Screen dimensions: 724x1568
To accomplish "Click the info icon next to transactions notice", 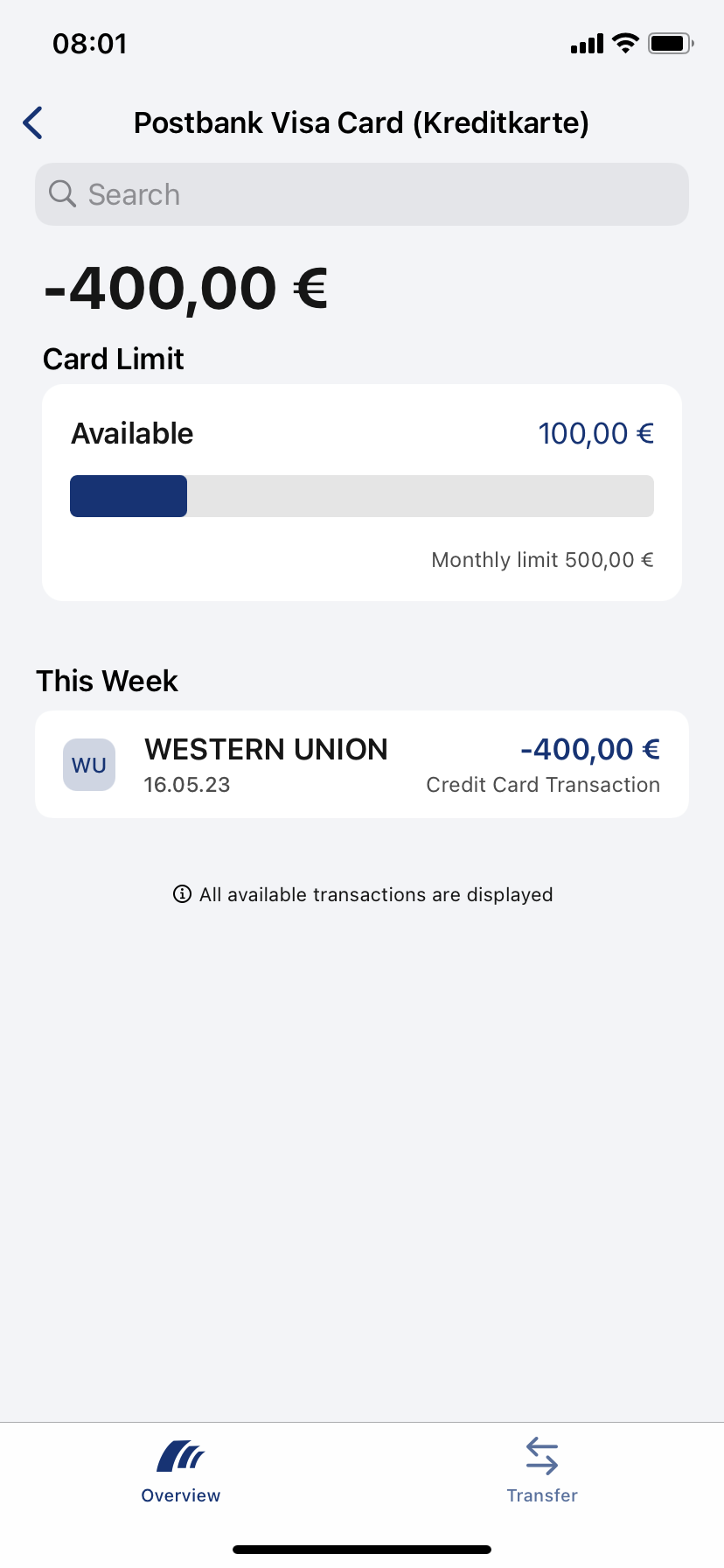I will click(181, 894).
